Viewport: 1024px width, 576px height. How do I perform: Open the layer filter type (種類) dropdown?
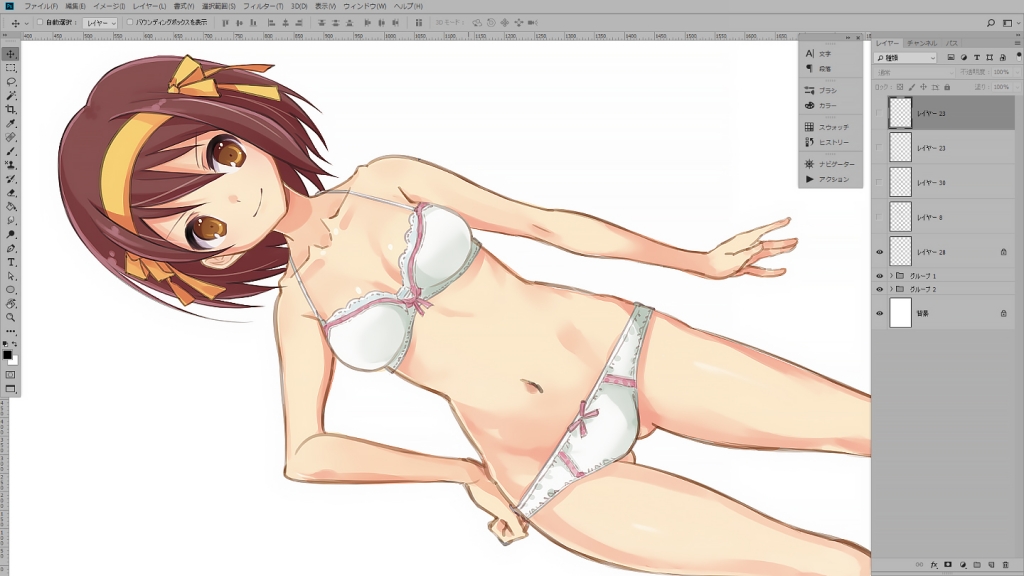pos(905,58)
